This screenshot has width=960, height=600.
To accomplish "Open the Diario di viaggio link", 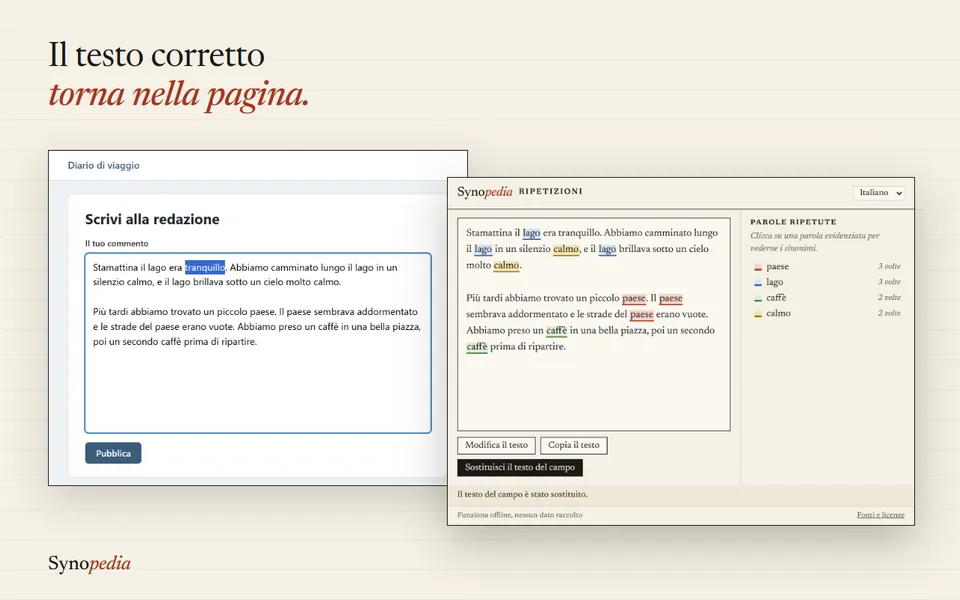I will (103, 165).
